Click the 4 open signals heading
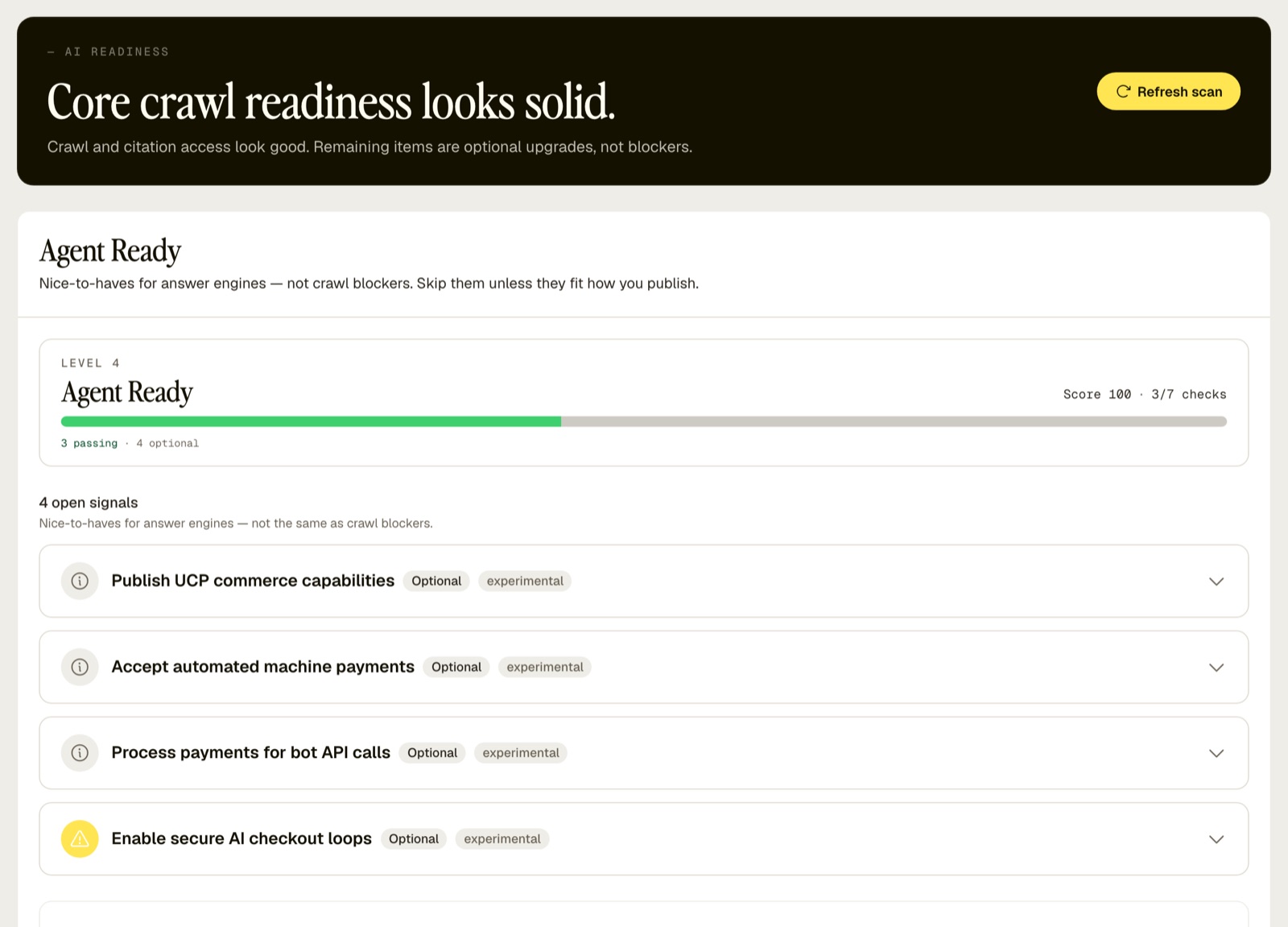The width and height of the screenshot is (1288, 927). (89, 503)
